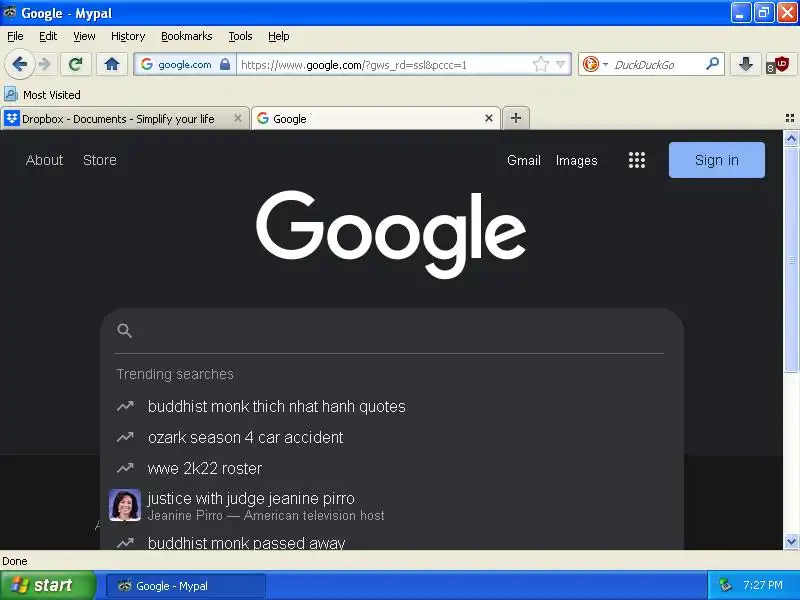Viewport: 800px width, 600px height.
Task: Open the Bookmarks menu
Action: pyautogui.click(x=187, y=36)
